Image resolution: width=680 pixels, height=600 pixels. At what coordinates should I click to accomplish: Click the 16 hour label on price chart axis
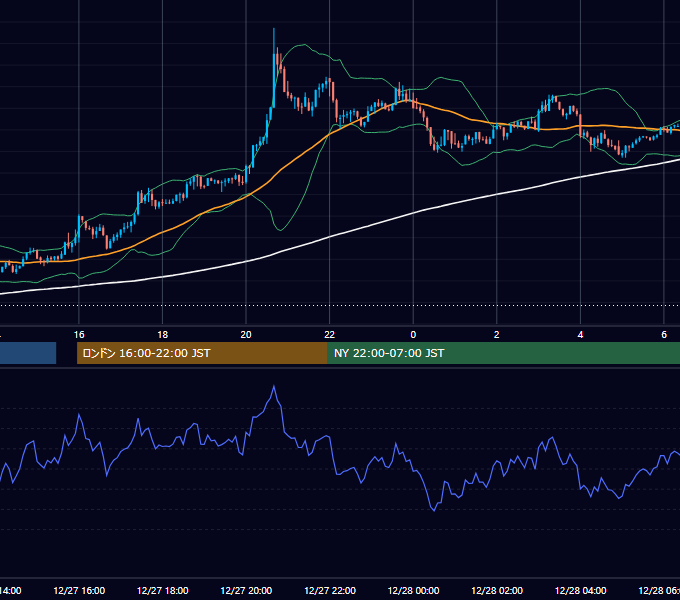79,335
